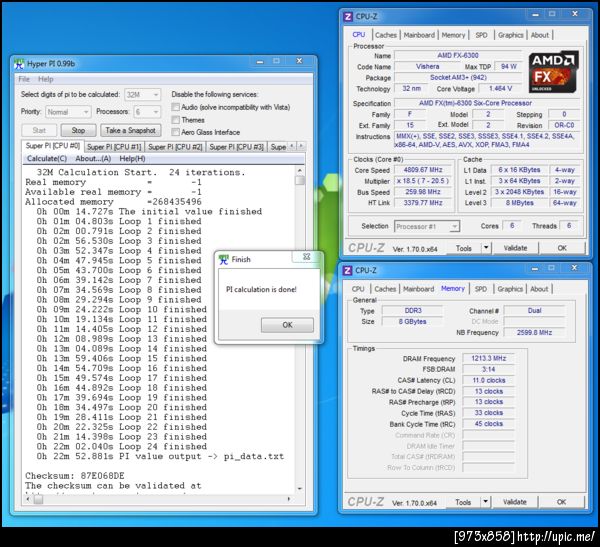The height and width of the screenshot is (547, 600).
Task: Open the Help(H) menu in Super PI
Action: pyautogui.click(x=132, y=158)
